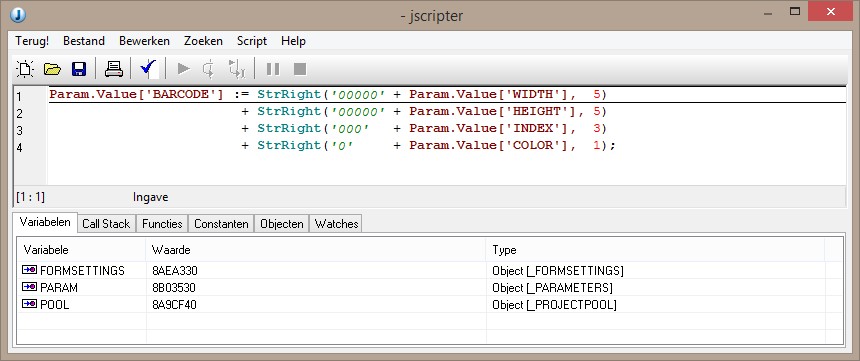Click the value 8B03530
This screenshot has width=860, height=361.
point(174,287)
